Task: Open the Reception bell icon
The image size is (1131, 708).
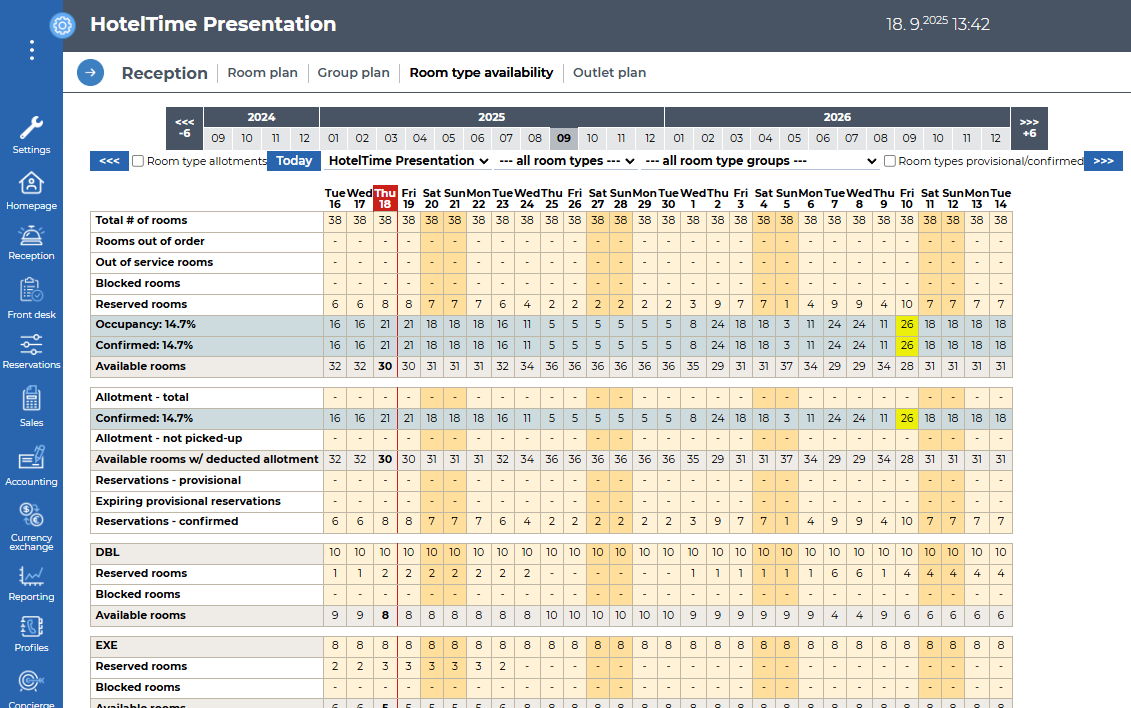Action: 31,236
